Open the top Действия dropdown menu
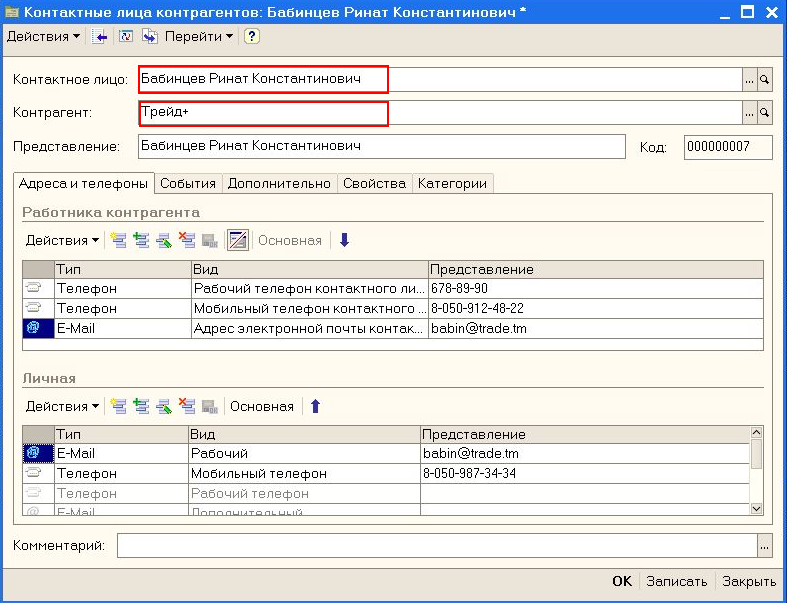Viewport: 787px width, 603px height. 44,36
